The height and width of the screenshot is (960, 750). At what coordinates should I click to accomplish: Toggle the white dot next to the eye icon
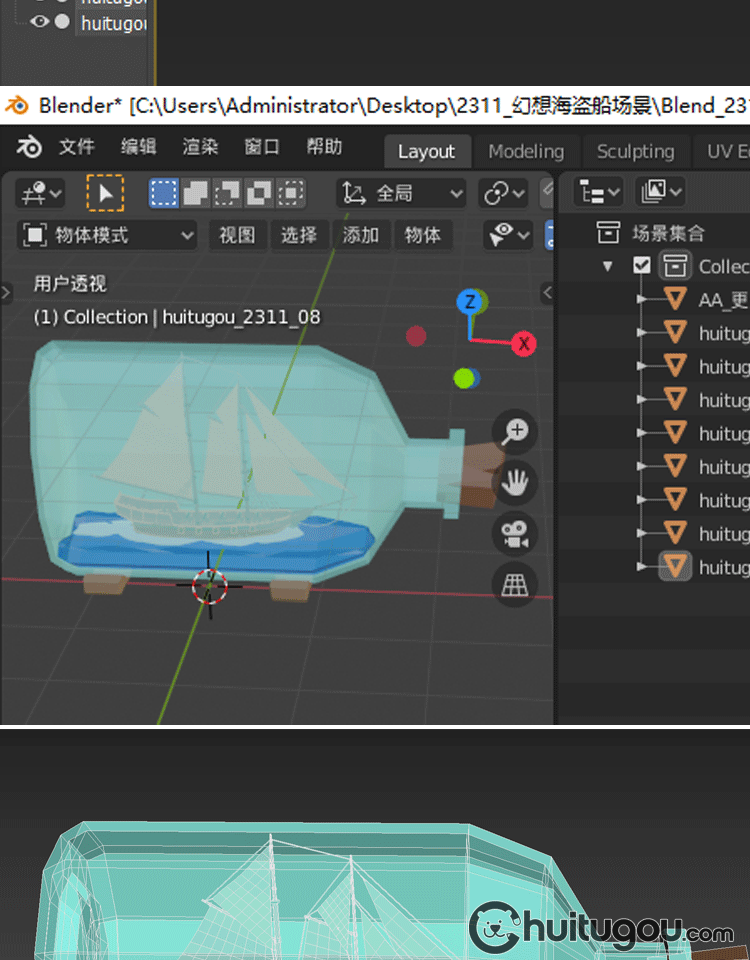62,21
